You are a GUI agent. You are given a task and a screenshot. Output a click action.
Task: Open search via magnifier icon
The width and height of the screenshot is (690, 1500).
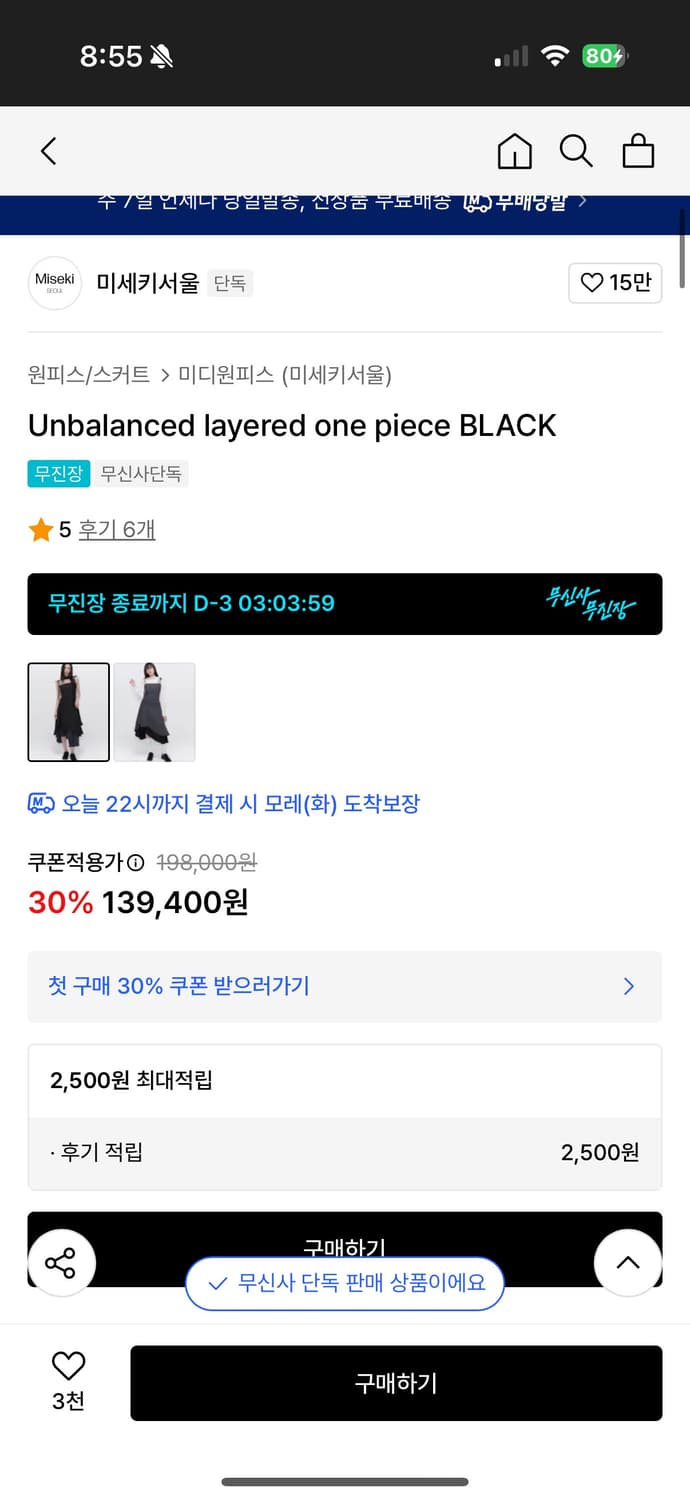click(576, 151)
